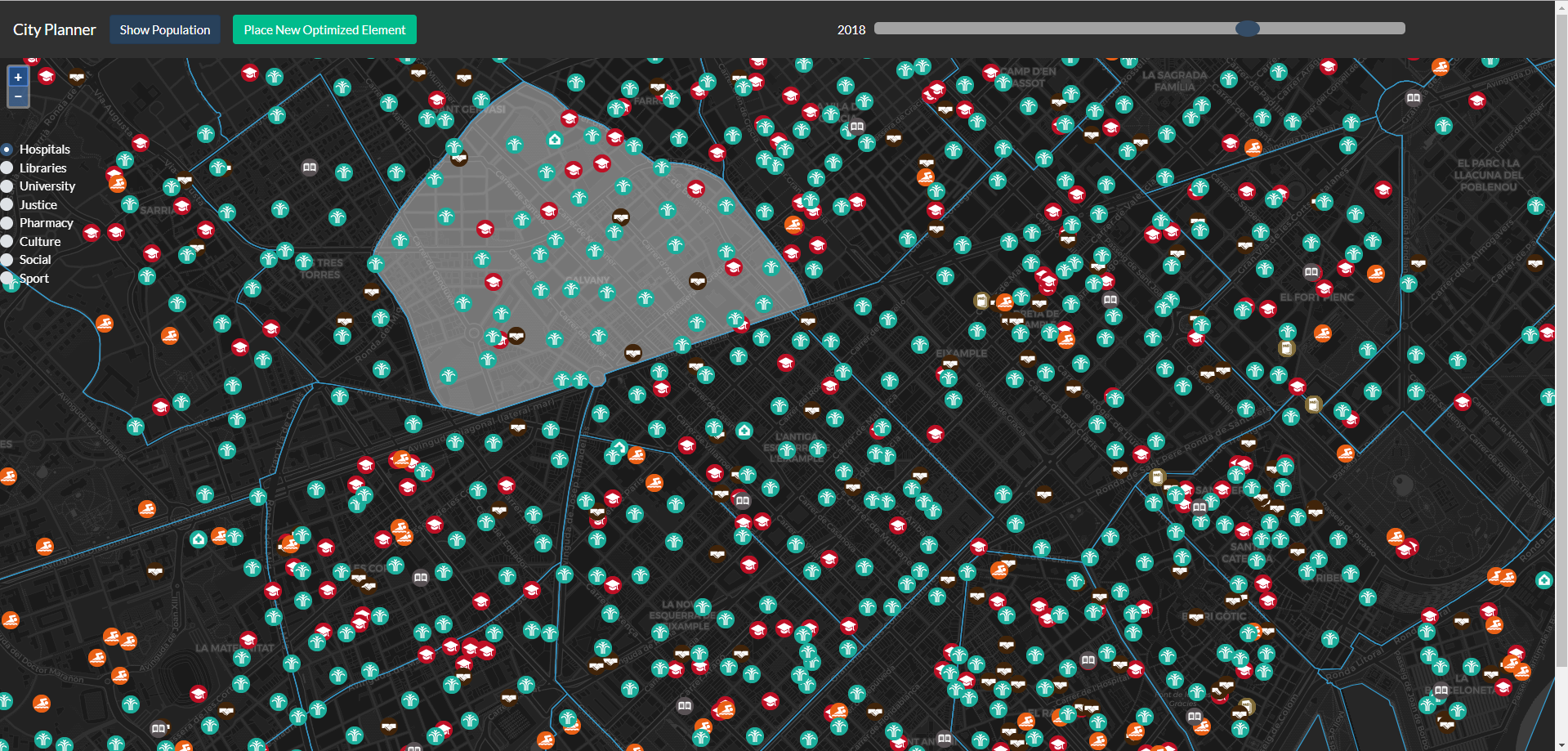Screen dimensions: 1568x751
Task: Click the Galvany label in the highlighted district
Action: 588,279
